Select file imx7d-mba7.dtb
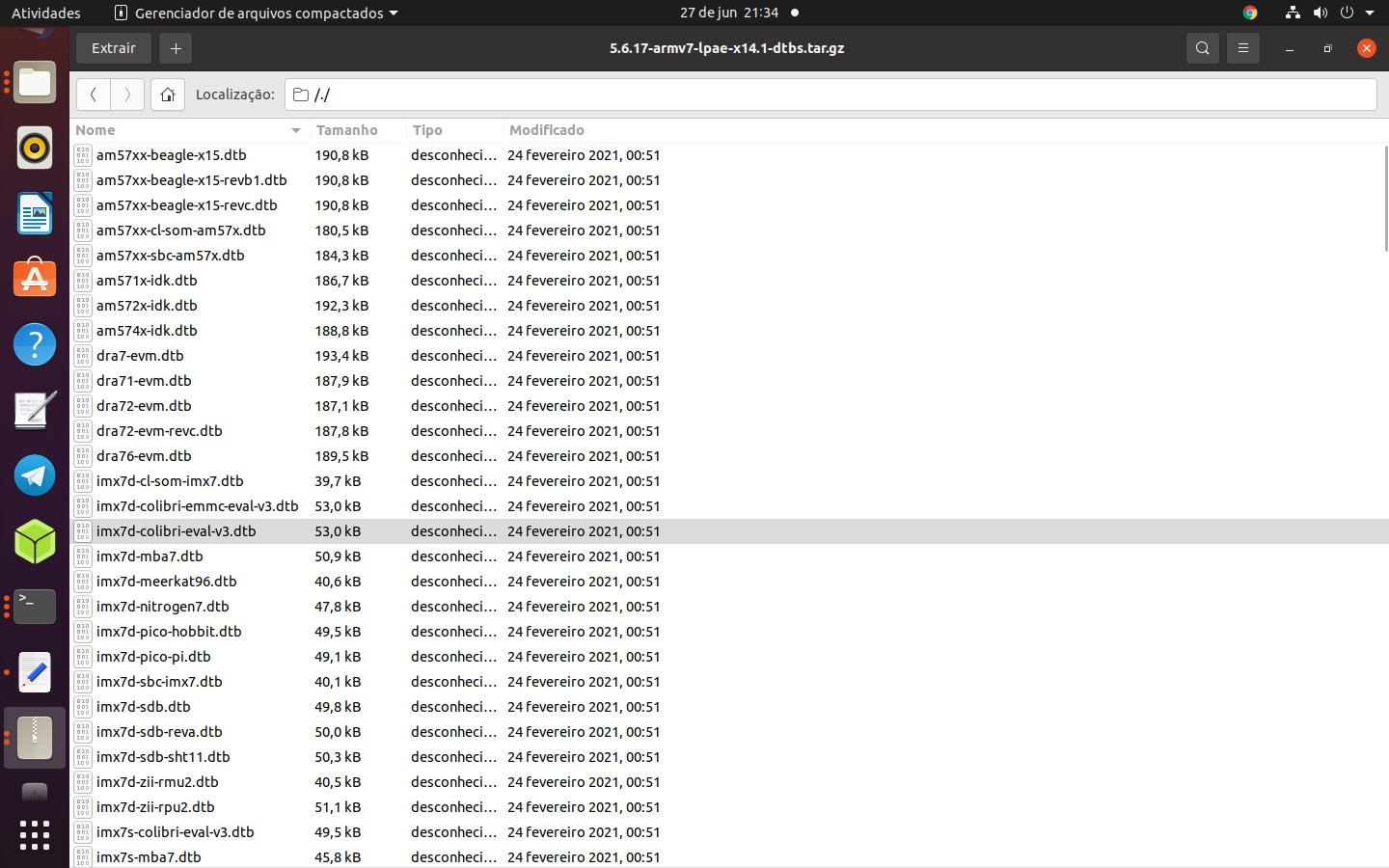The image size is (1389, 868). pyautogui.click(x=730, y=556)
